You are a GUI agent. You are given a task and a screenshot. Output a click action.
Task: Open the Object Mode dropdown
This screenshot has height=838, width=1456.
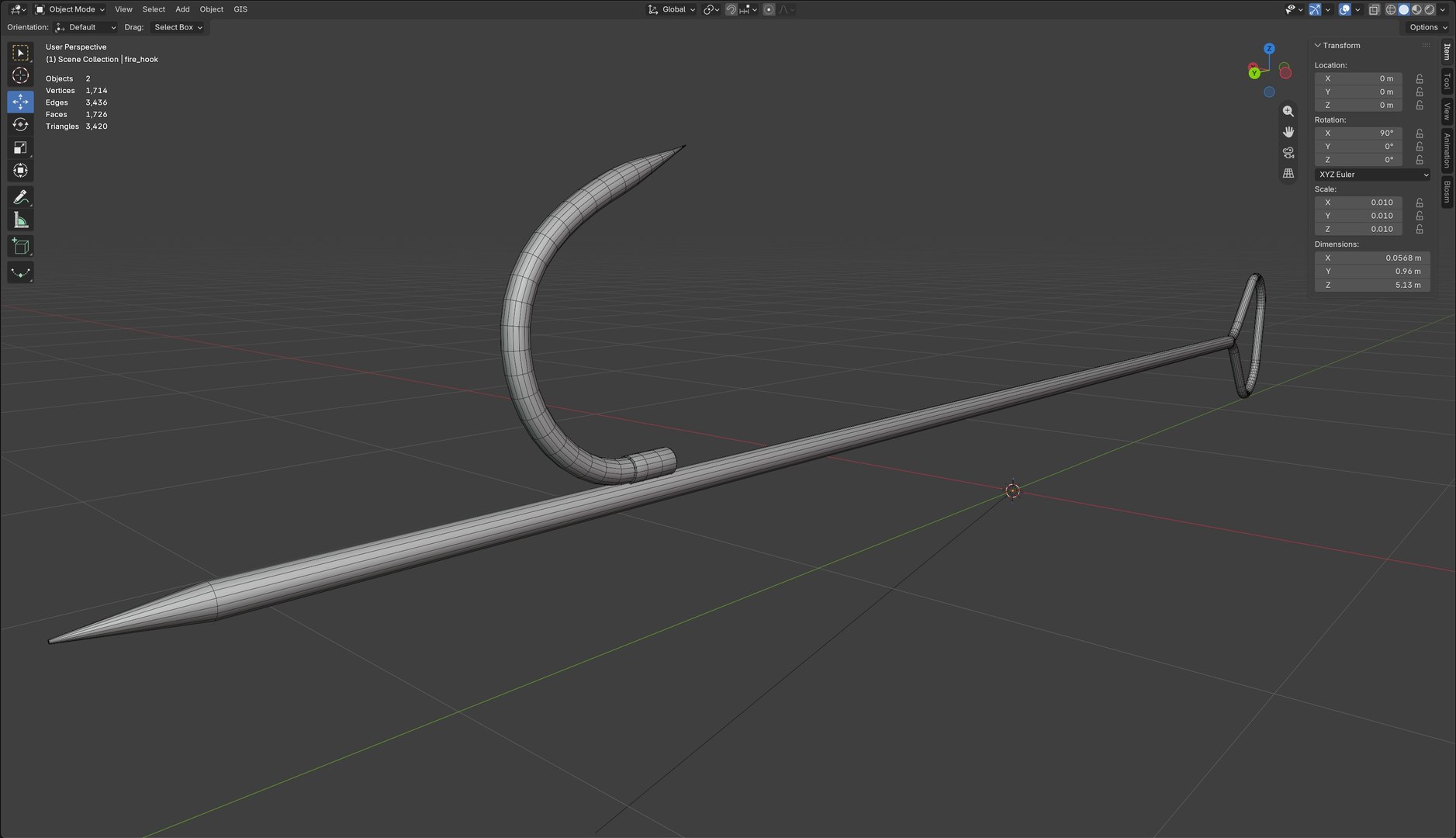click(70, 9)
